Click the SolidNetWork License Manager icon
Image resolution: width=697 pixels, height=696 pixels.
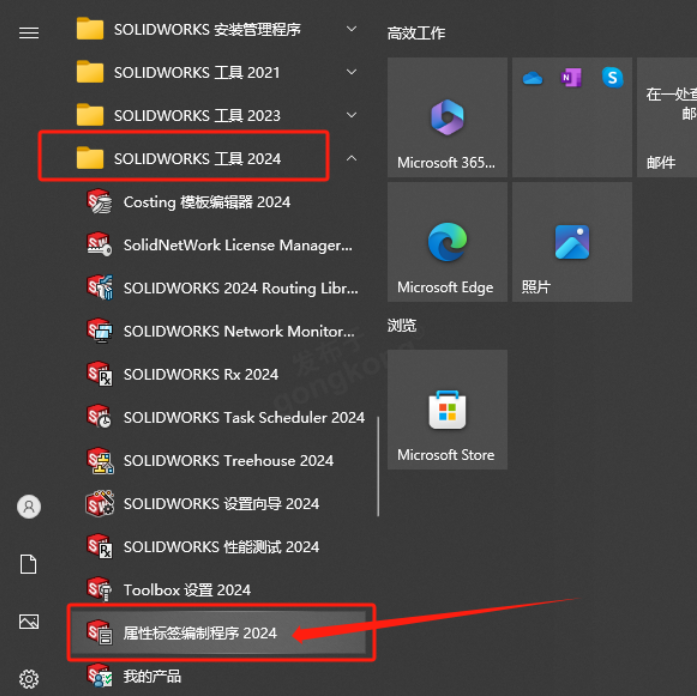(99, 244)
